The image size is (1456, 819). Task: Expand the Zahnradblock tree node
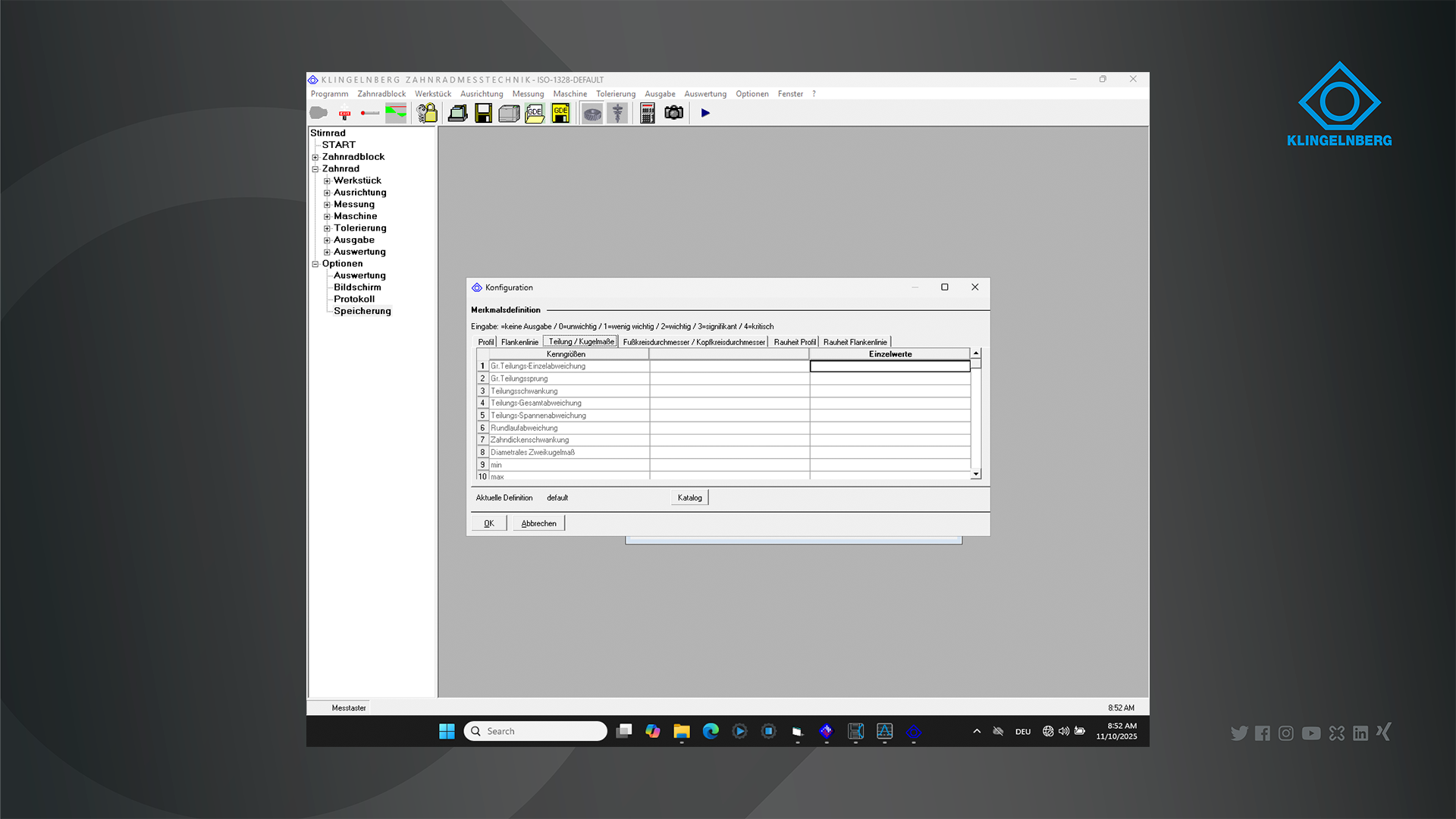[x=315, y=157]
